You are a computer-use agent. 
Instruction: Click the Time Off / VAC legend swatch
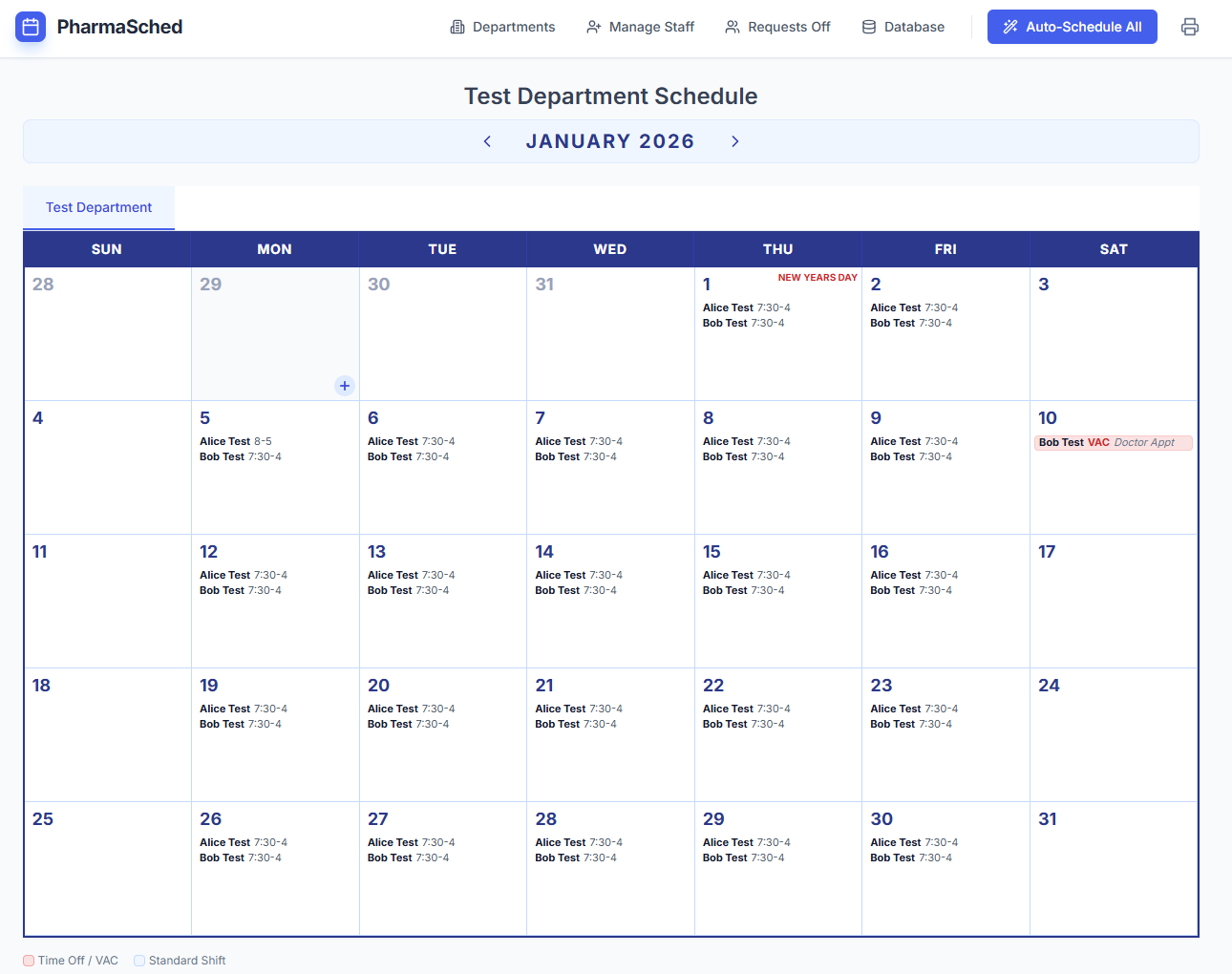[x=29, y=961]
